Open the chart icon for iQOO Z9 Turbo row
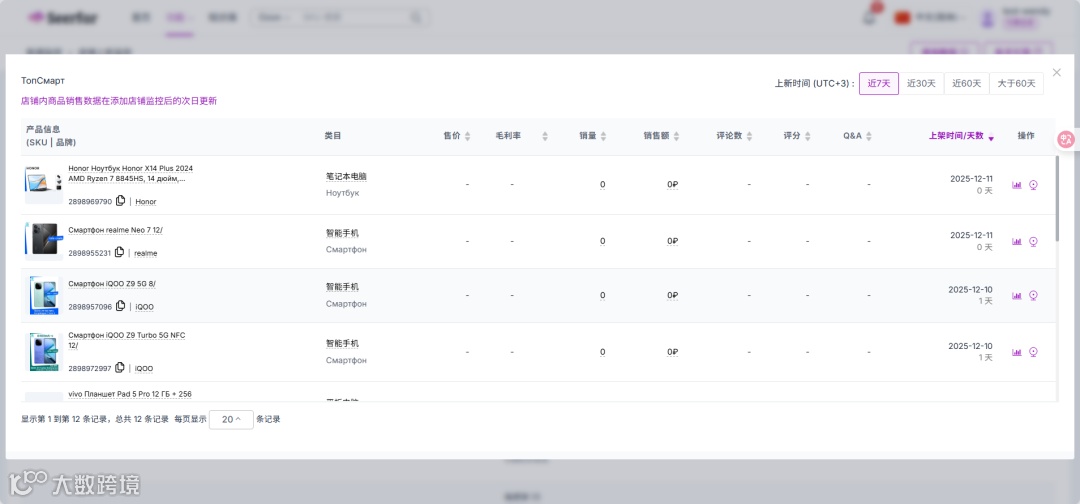The width and height of the screenshot is (1080, 504). 1017,352
